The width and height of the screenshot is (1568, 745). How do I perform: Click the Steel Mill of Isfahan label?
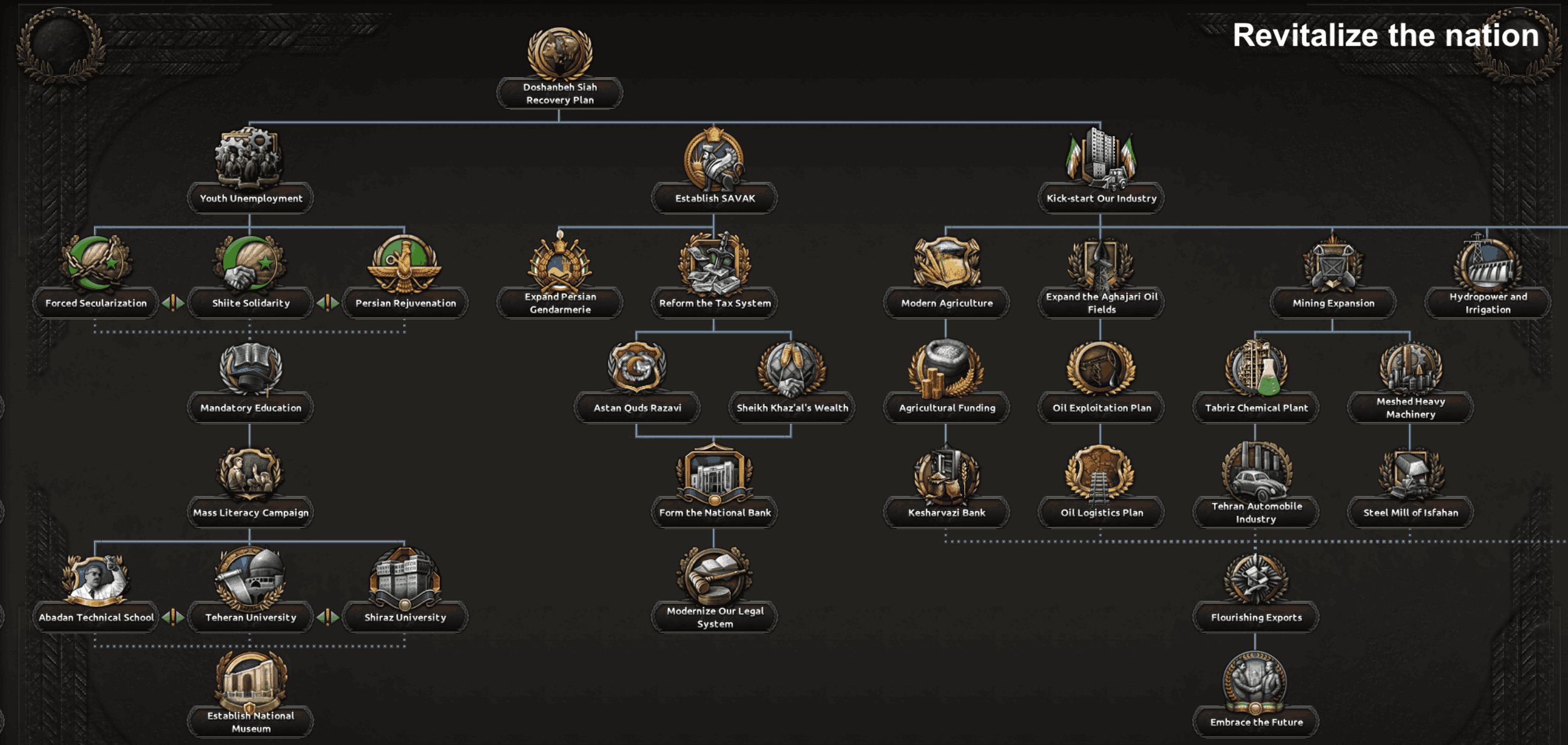pyautogui.click(x=1410, y=513)
